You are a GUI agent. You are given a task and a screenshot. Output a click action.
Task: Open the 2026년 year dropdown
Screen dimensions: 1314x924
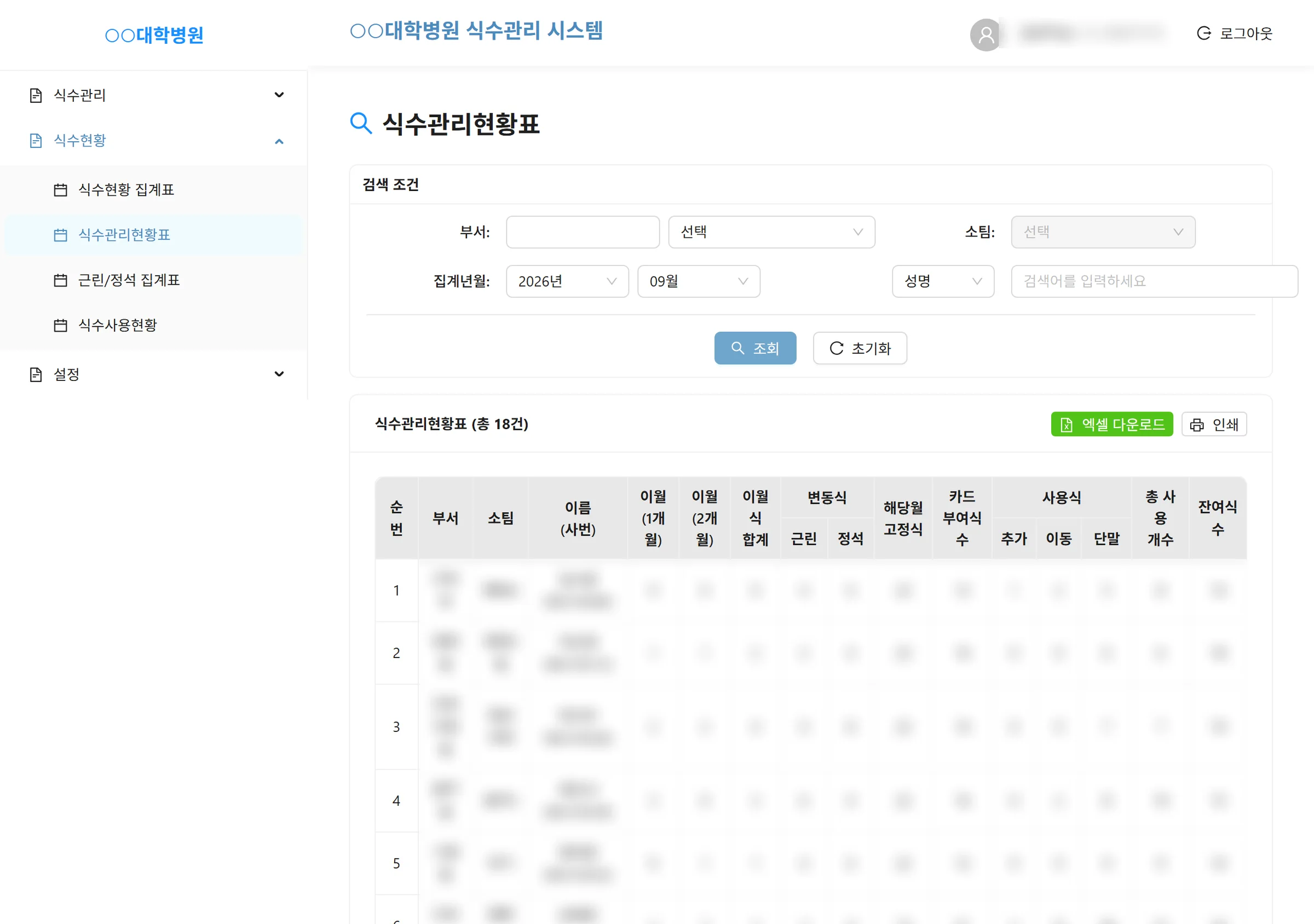point(567,281)
